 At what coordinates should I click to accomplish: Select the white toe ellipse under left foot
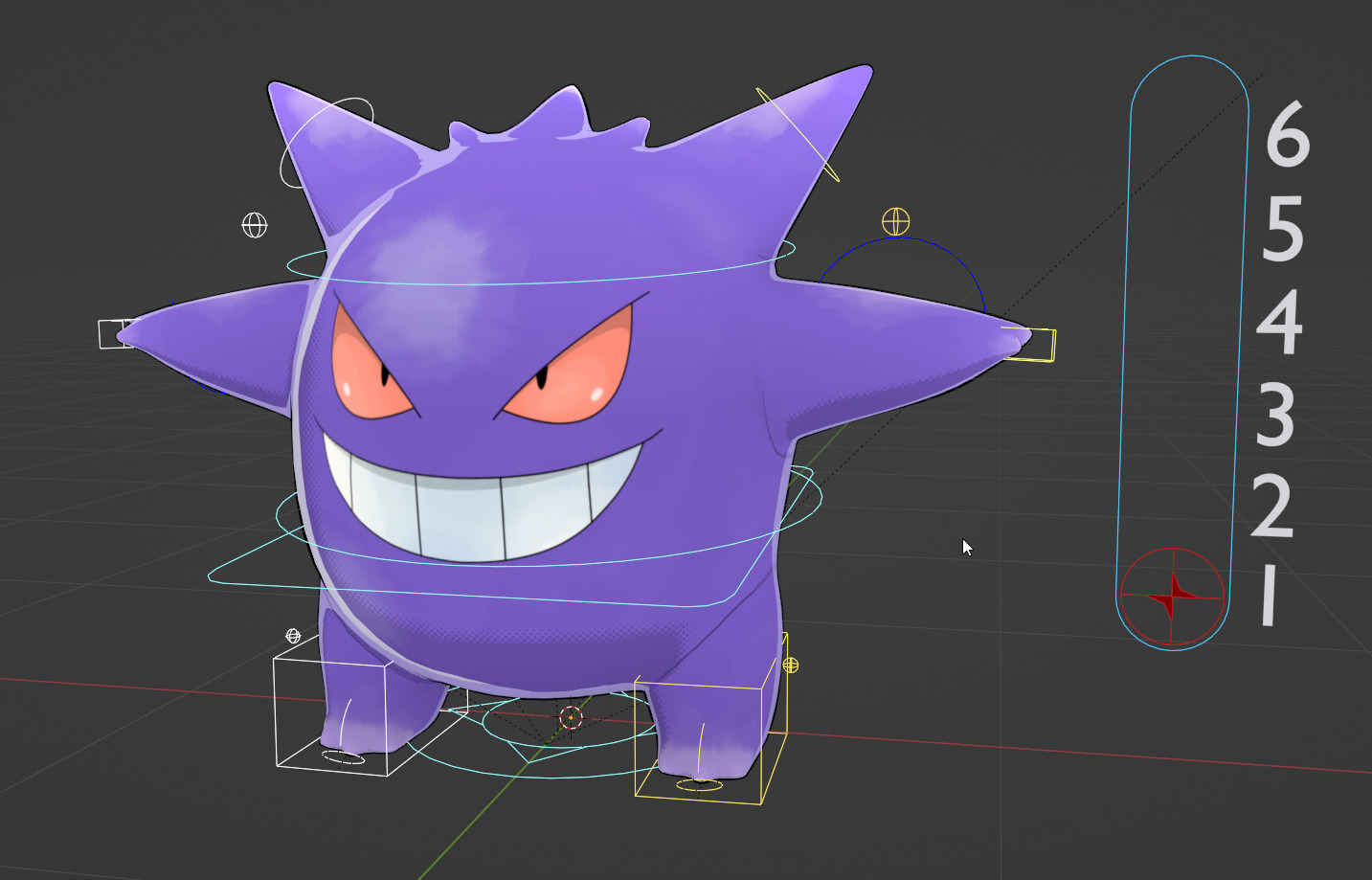pyautogui.click(x=343, y=757)
